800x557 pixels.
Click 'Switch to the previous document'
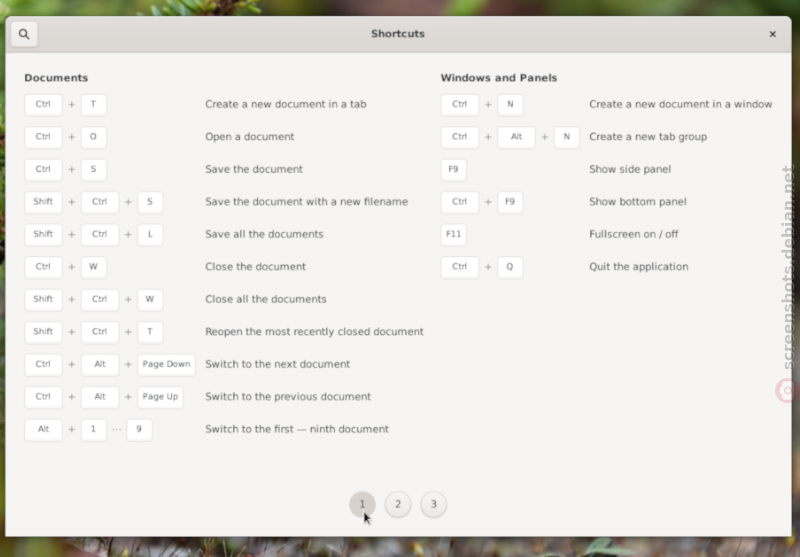coord(288,397)
